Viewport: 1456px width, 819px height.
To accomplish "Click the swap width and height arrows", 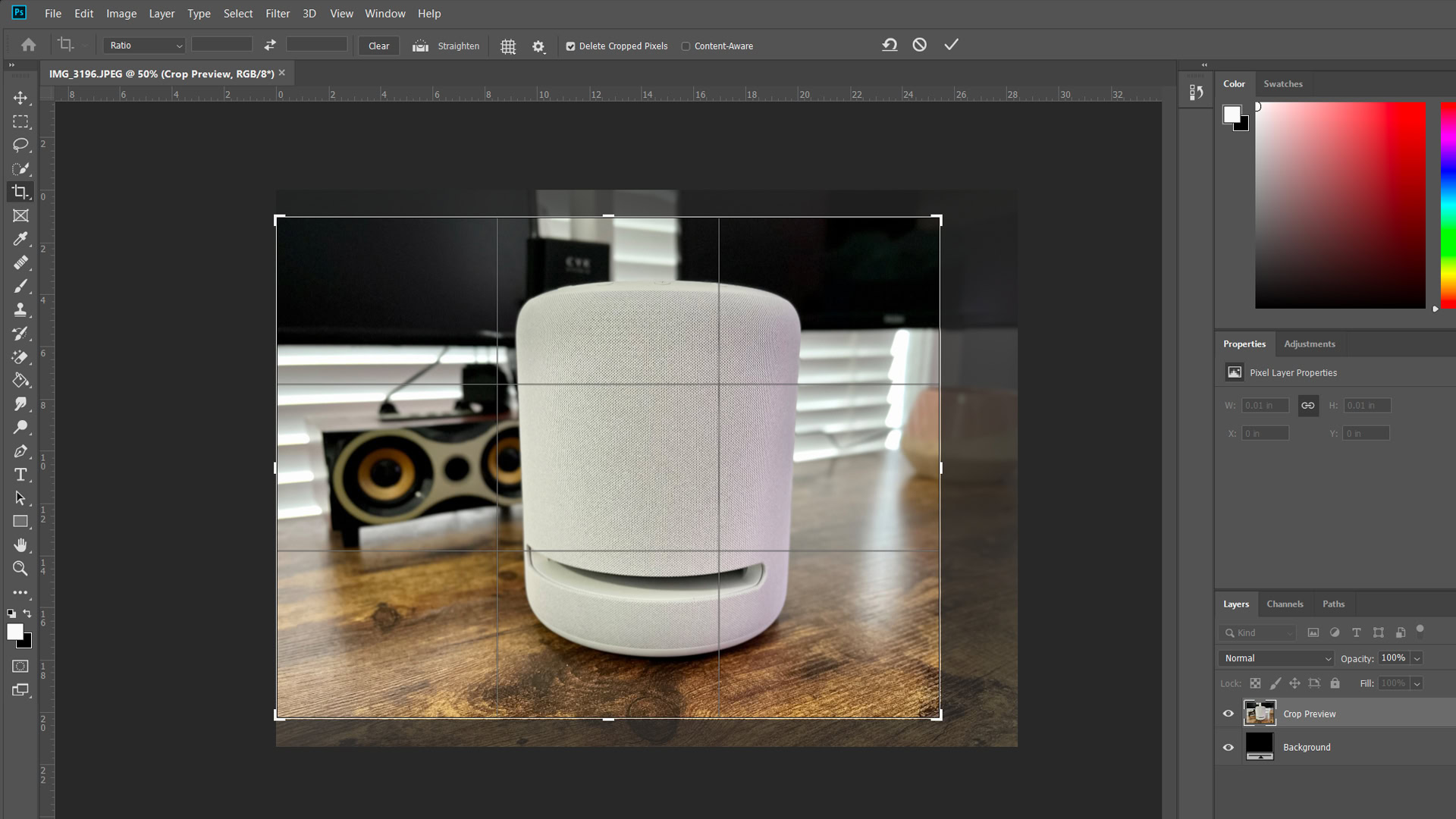I will (270, 45).
